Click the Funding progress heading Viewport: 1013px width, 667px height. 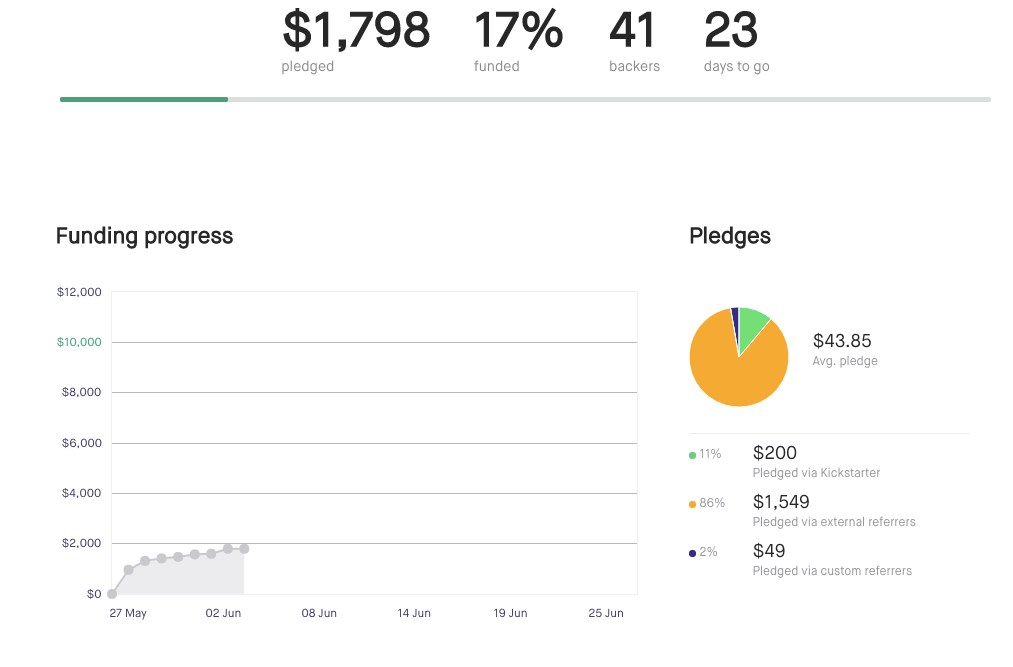coord(144,236)
